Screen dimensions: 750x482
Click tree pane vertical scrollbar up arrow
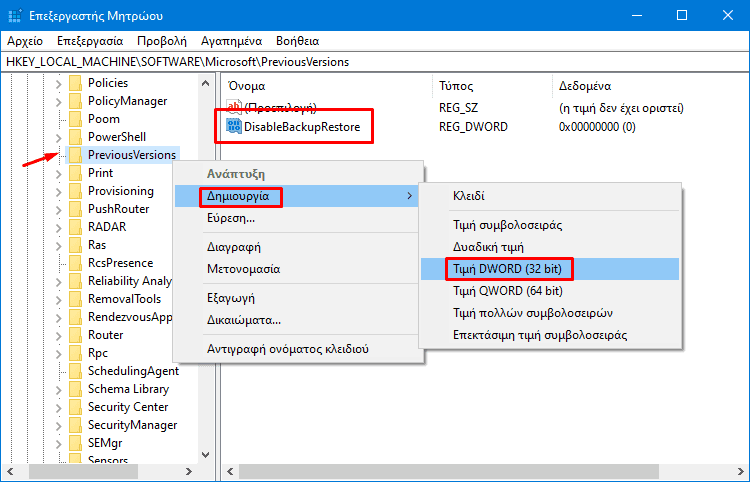pyautogui.click(x=206, y=83)
